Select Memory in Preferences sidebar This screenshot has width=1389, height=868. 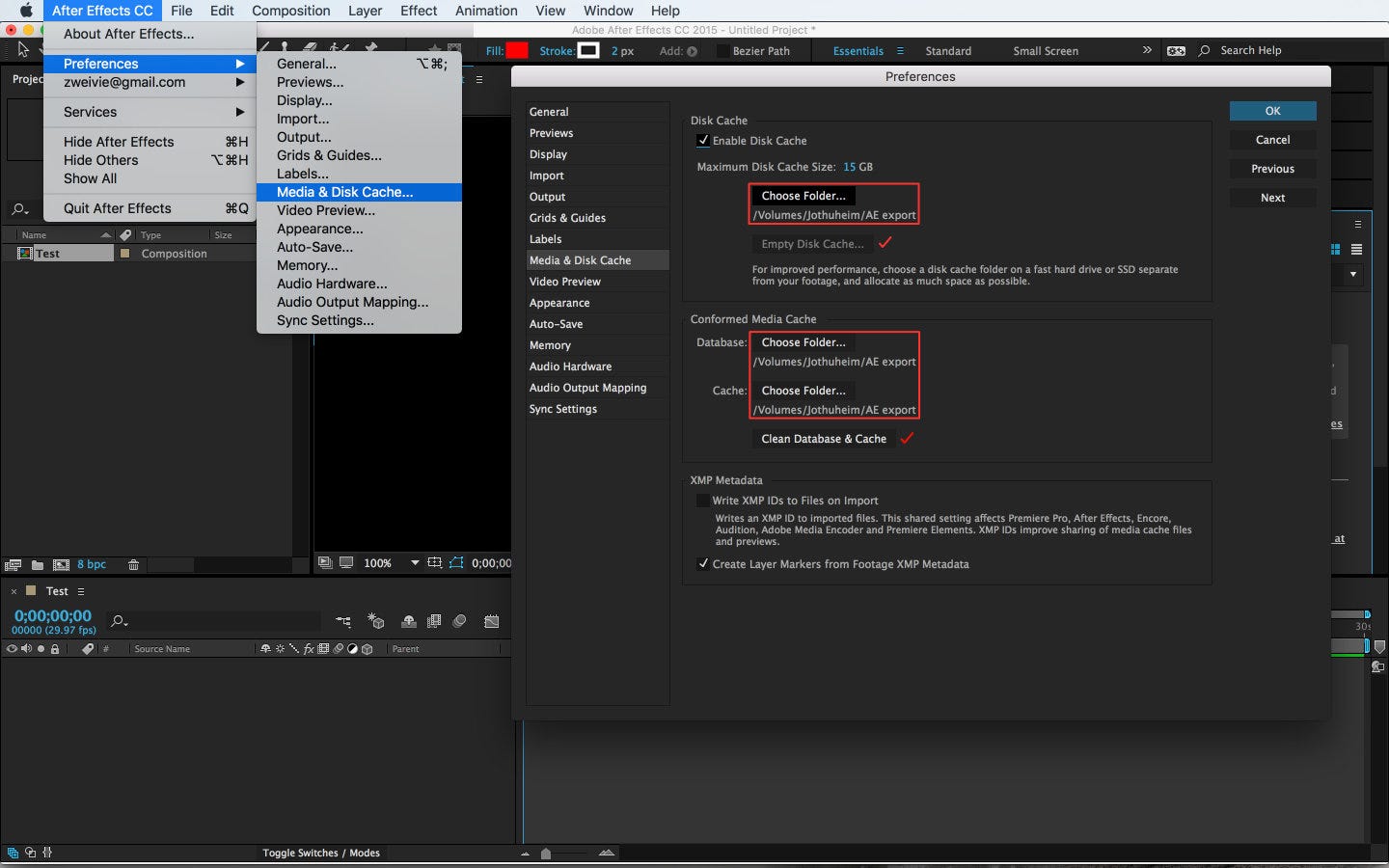click(597, 345)
